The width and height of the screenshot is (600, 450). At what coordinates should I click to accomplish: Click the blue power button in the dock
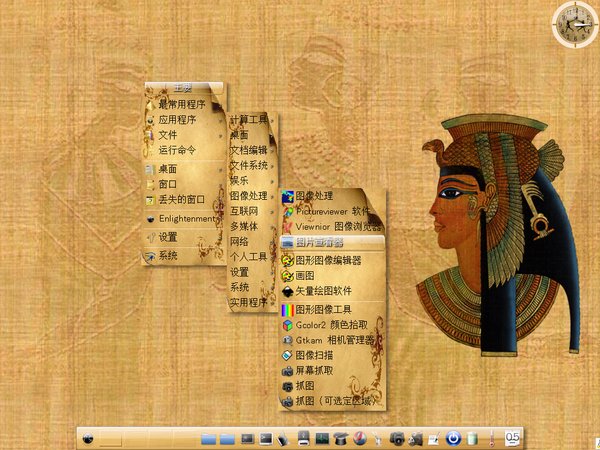click(x=452, y=437)
